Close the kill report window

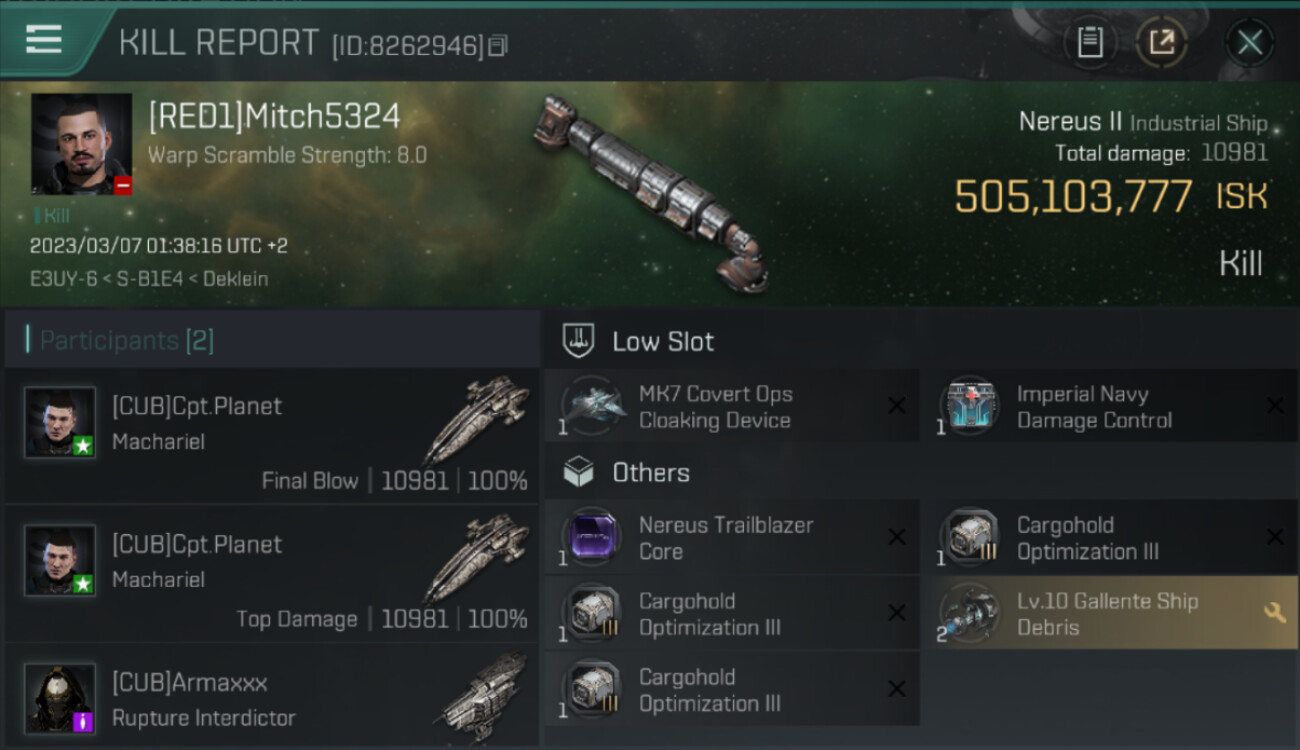pyautogui.click(x=1250, y=42)
